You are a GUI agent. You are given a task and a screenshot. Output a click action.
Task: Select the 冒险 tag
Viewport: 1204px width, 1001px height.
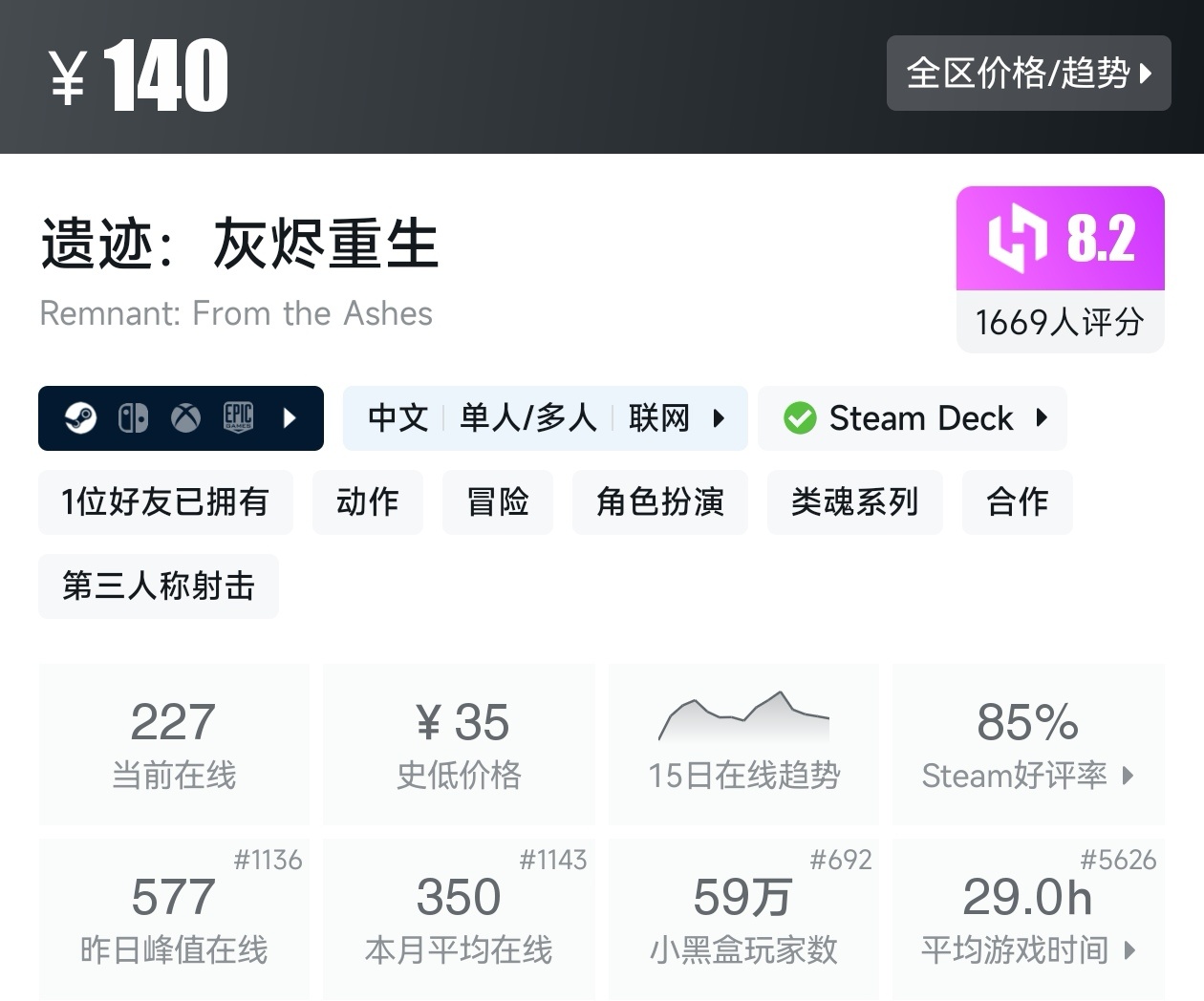pos(498,501)
